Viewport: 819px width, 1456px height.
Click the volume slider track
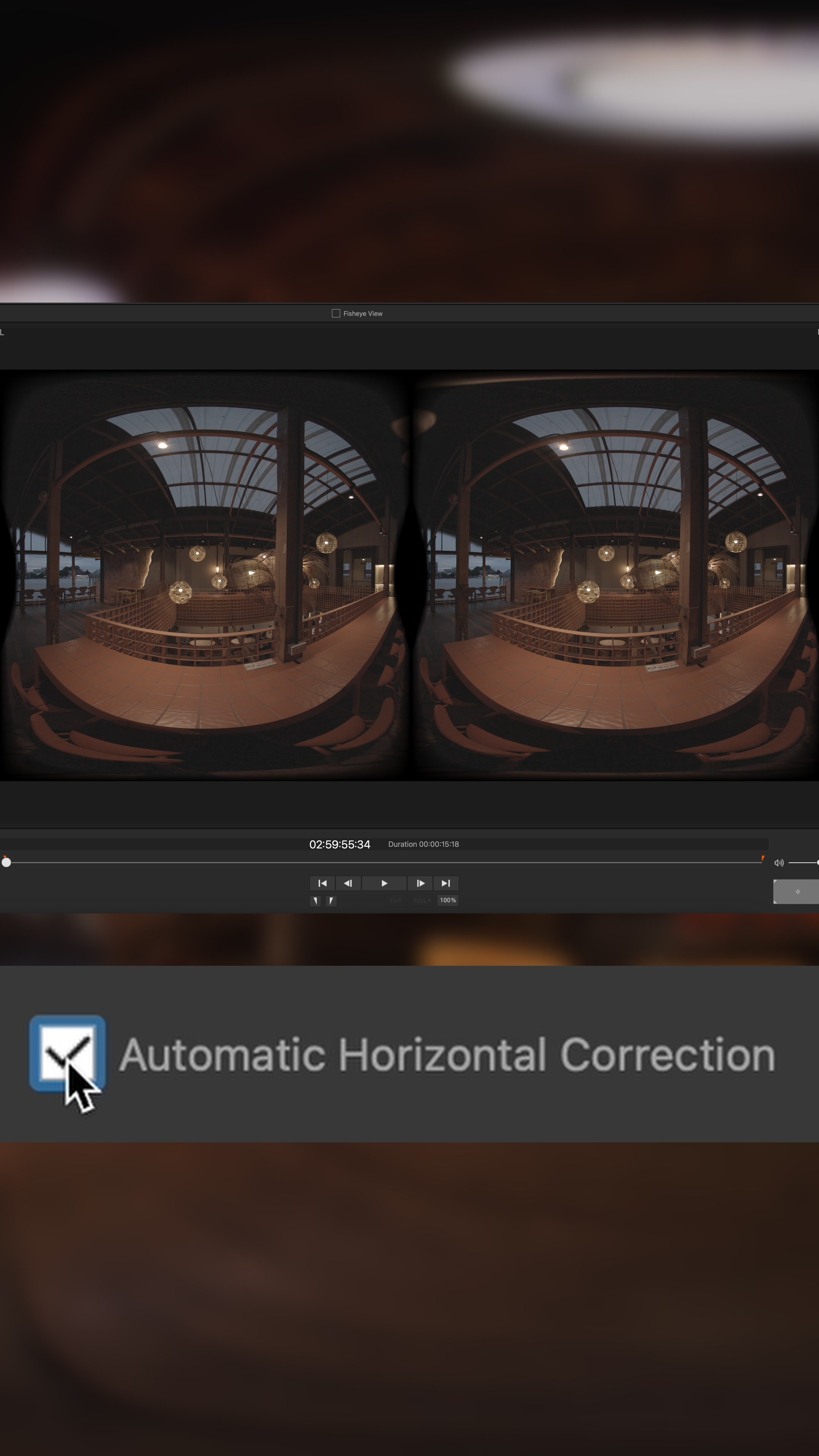(803, 863)
